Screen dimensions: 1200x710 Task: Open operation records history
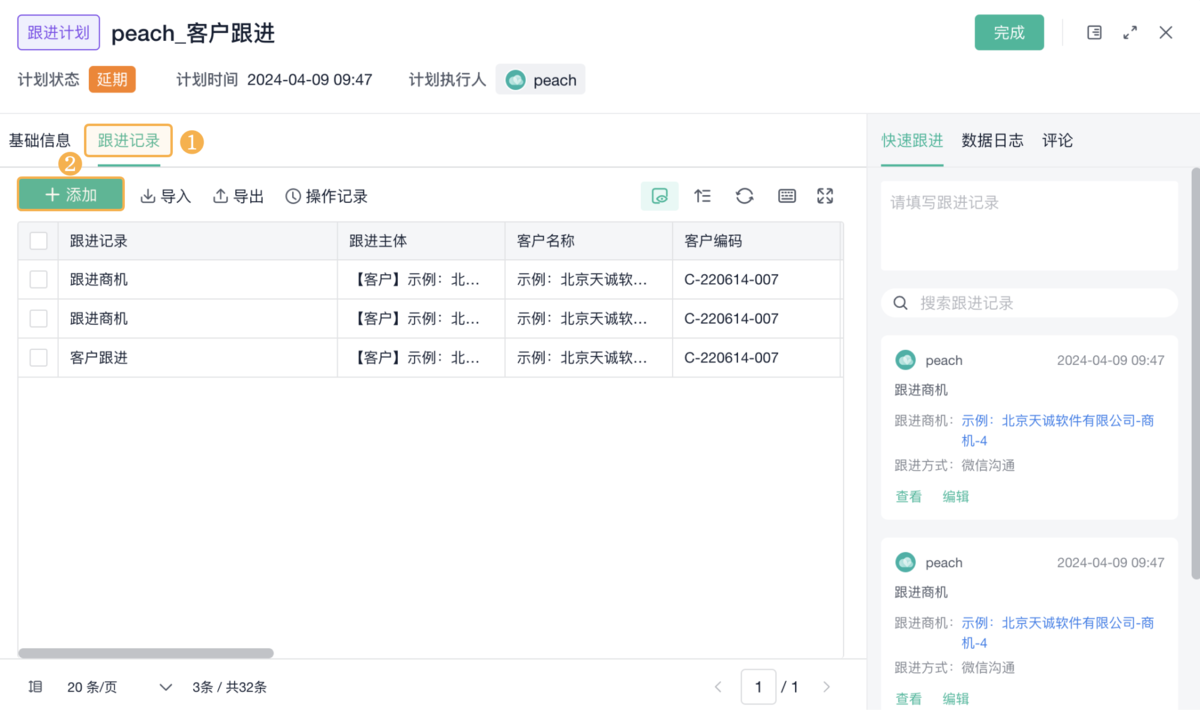[326, 196]
